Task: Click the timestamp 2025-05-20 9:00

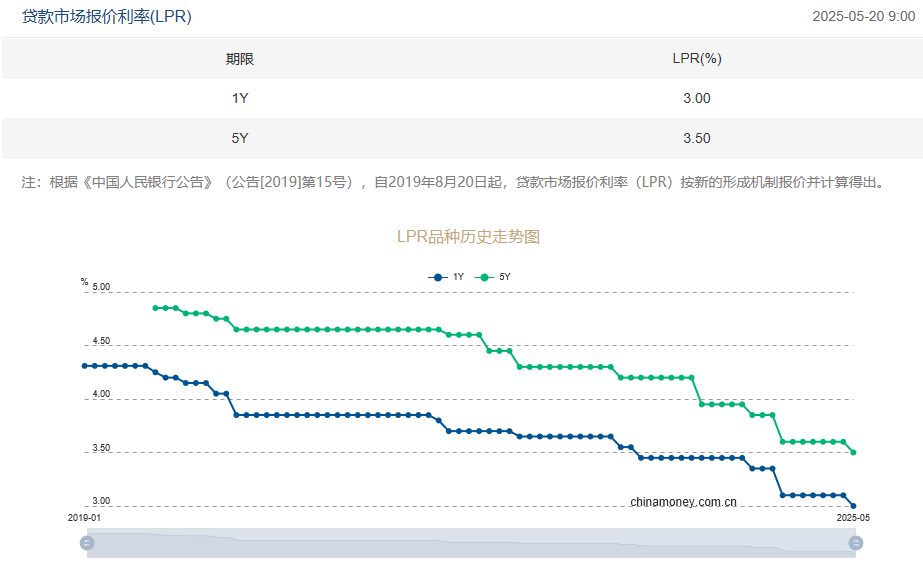Action: pos(864,16)
